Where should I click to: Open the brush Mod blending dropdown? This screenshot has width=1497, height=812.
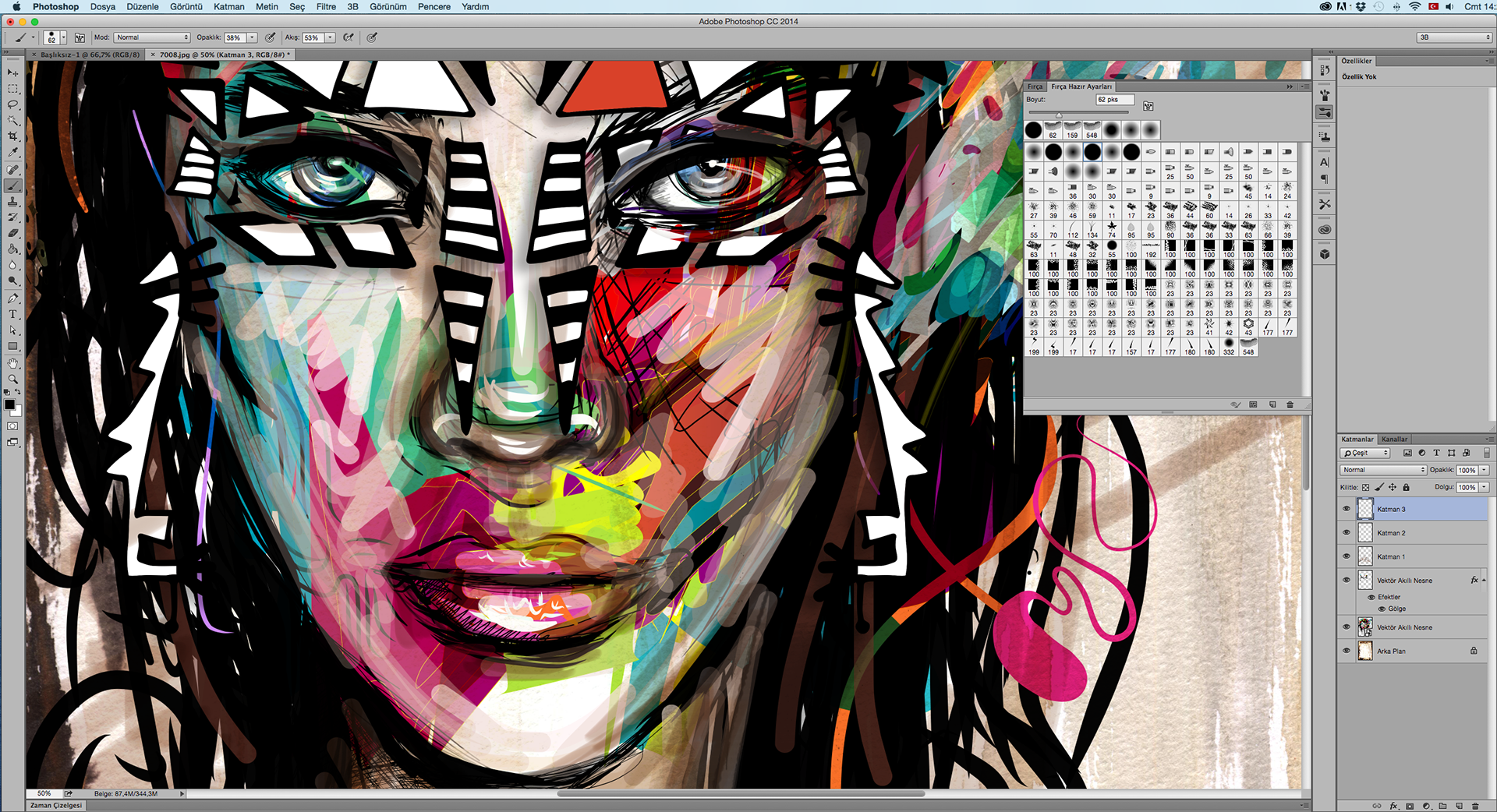[x=152, y=37]
